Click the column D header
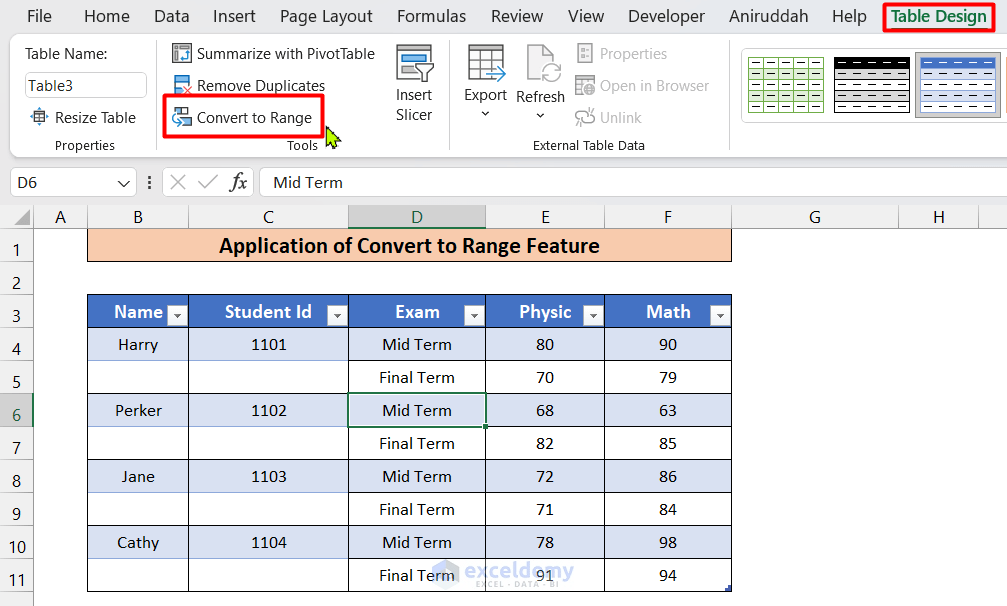This screenshot has width=1007, height=606. click(x=416, y=216)
